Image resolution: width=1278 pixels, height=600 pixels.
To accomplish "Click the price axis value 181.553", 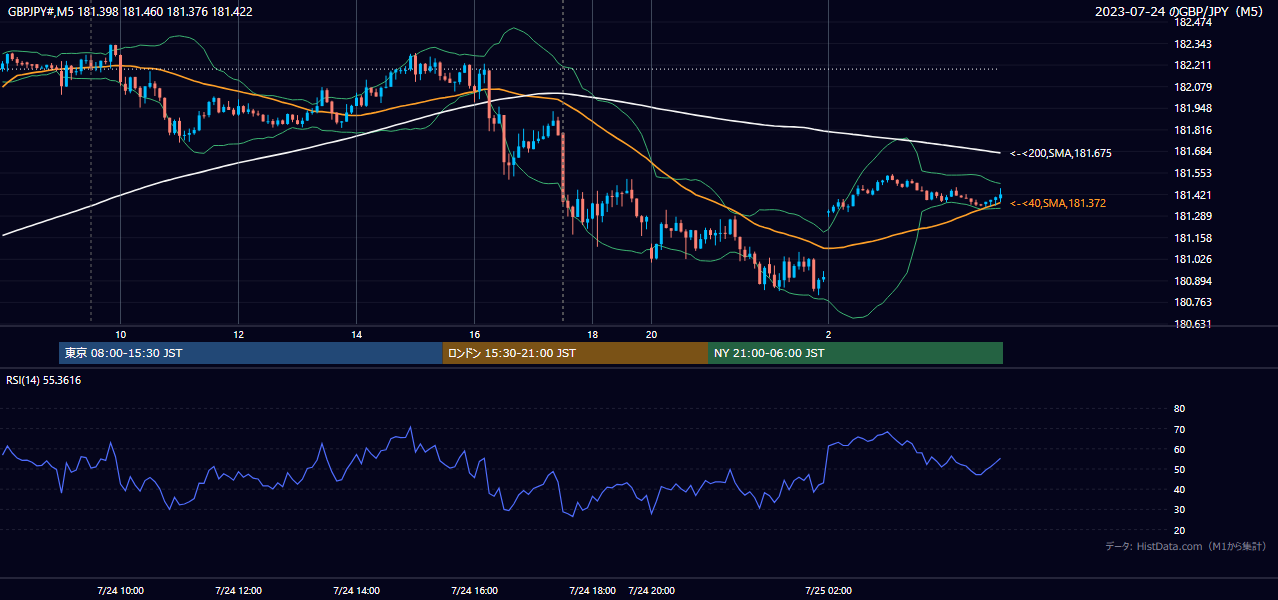I will [1192, 173].
